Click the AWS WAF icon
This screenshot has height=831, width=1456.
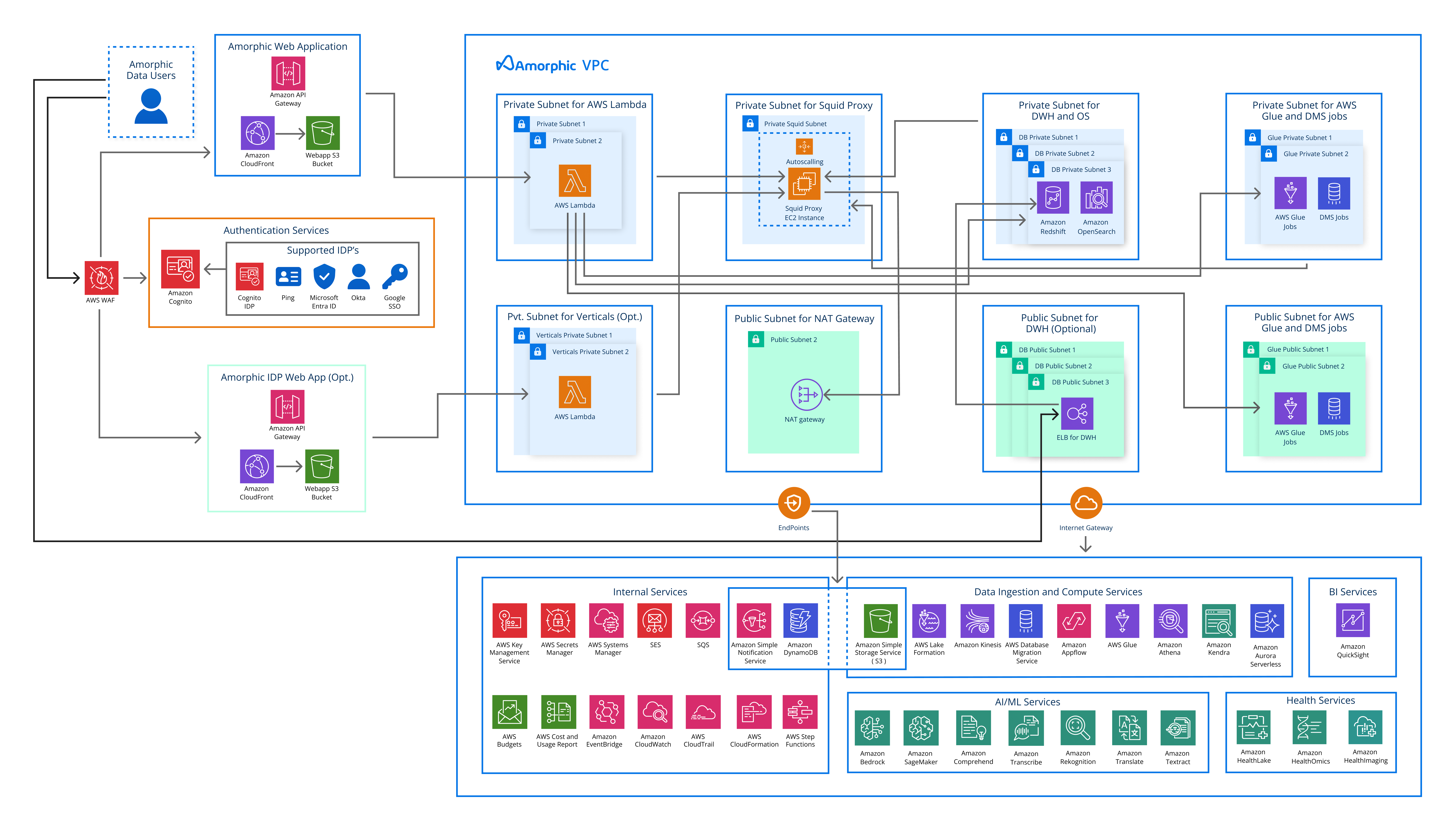click(x=101, y=278)
